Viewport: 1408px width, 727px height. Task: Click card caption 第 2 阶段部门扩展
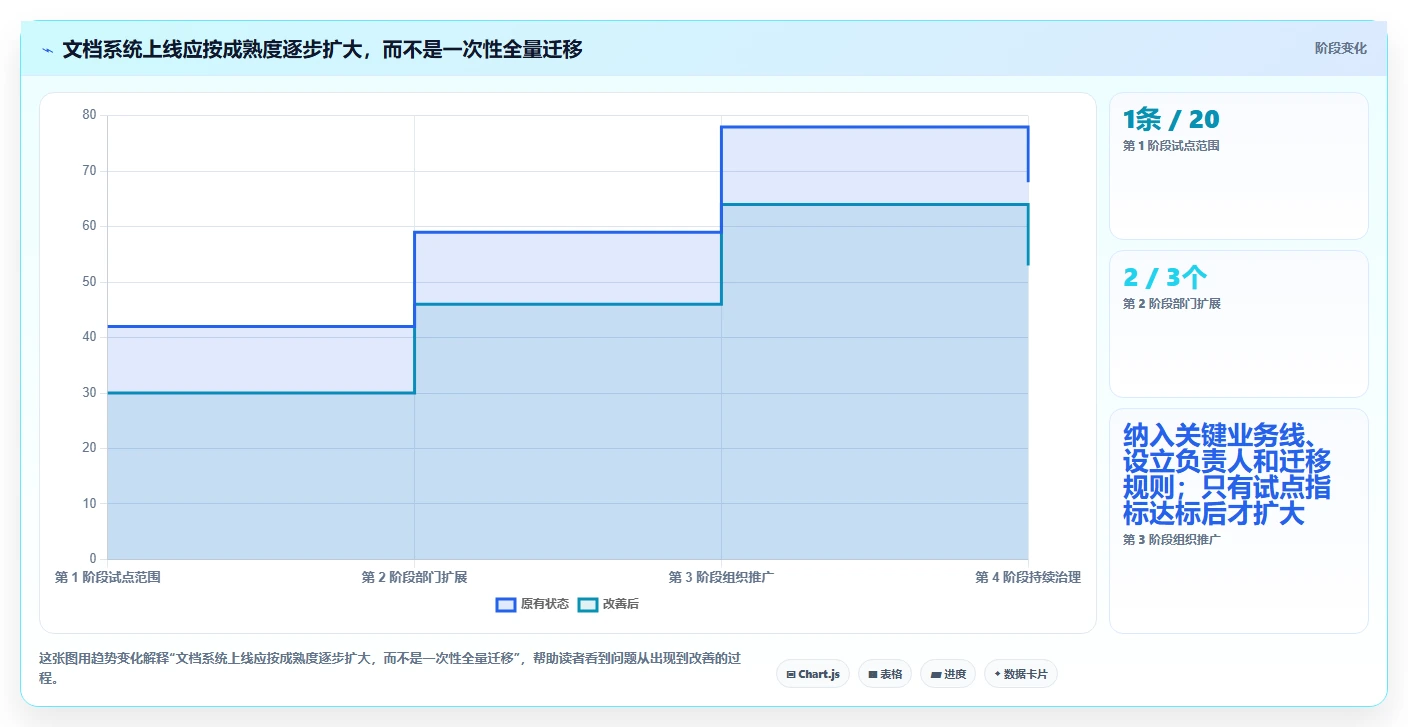click(1172, 304)
